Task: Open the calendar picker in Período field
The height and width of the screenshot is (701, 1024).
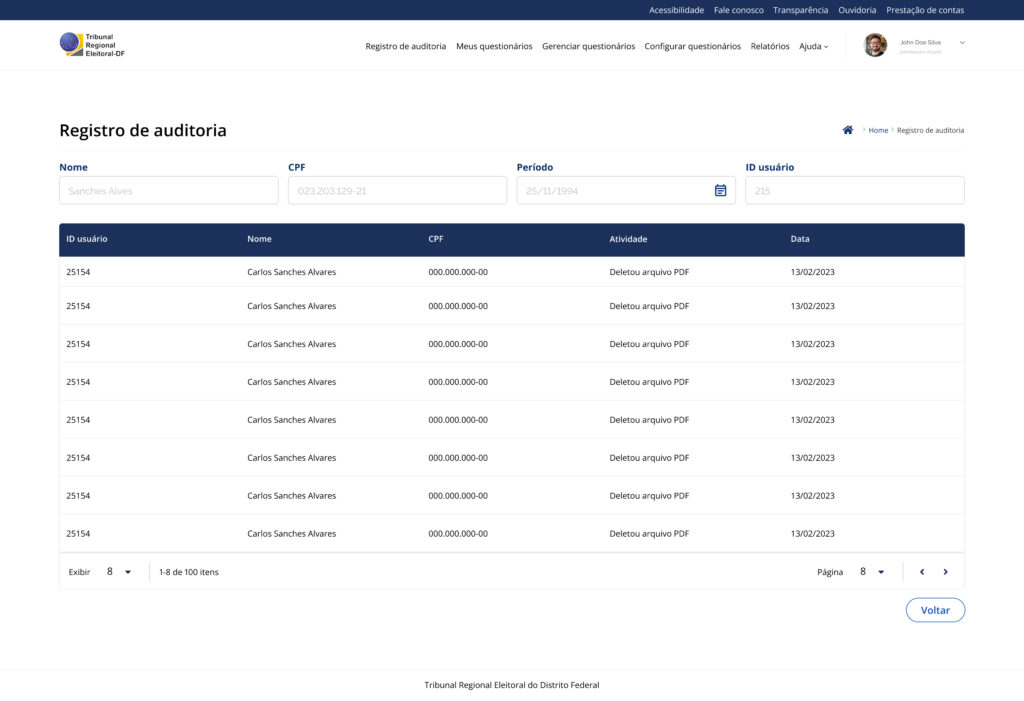Action: [x=720, y=191]
